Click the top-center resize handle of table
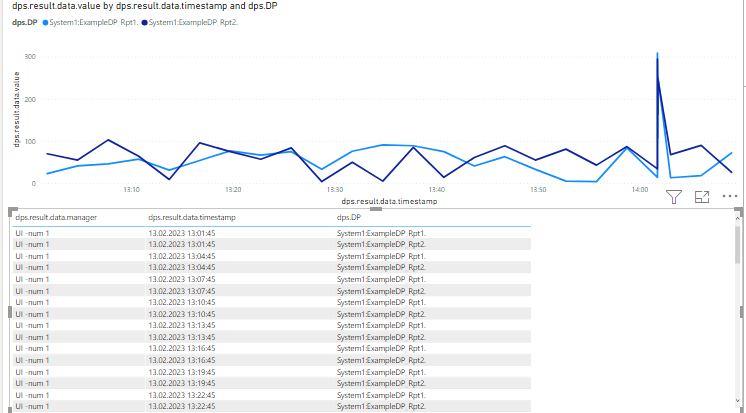This screenshot has height=413, width=746. pos(375,209)
